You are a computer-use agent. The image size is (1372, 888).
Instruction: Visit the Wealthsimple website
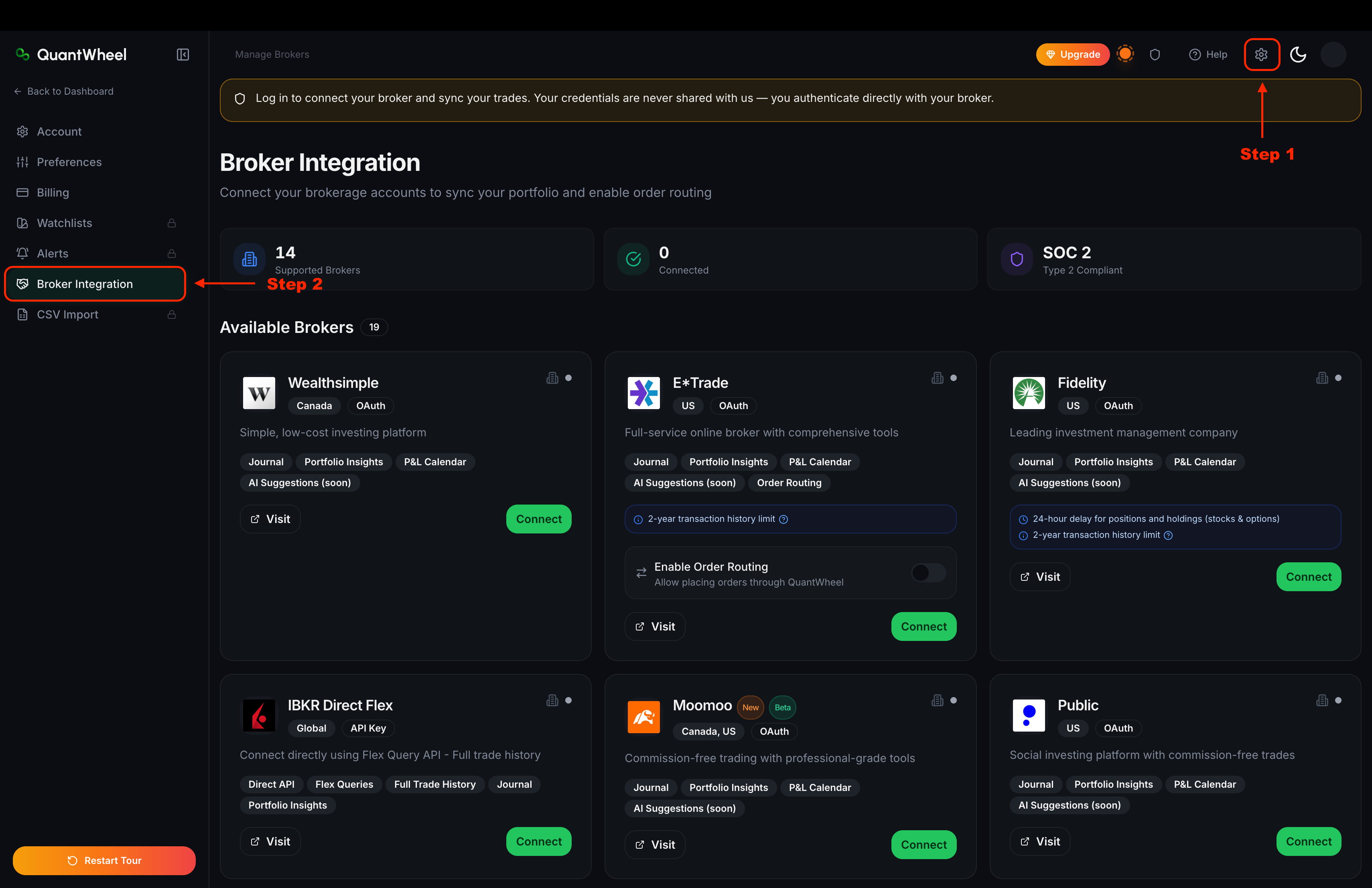pos(270,519)
